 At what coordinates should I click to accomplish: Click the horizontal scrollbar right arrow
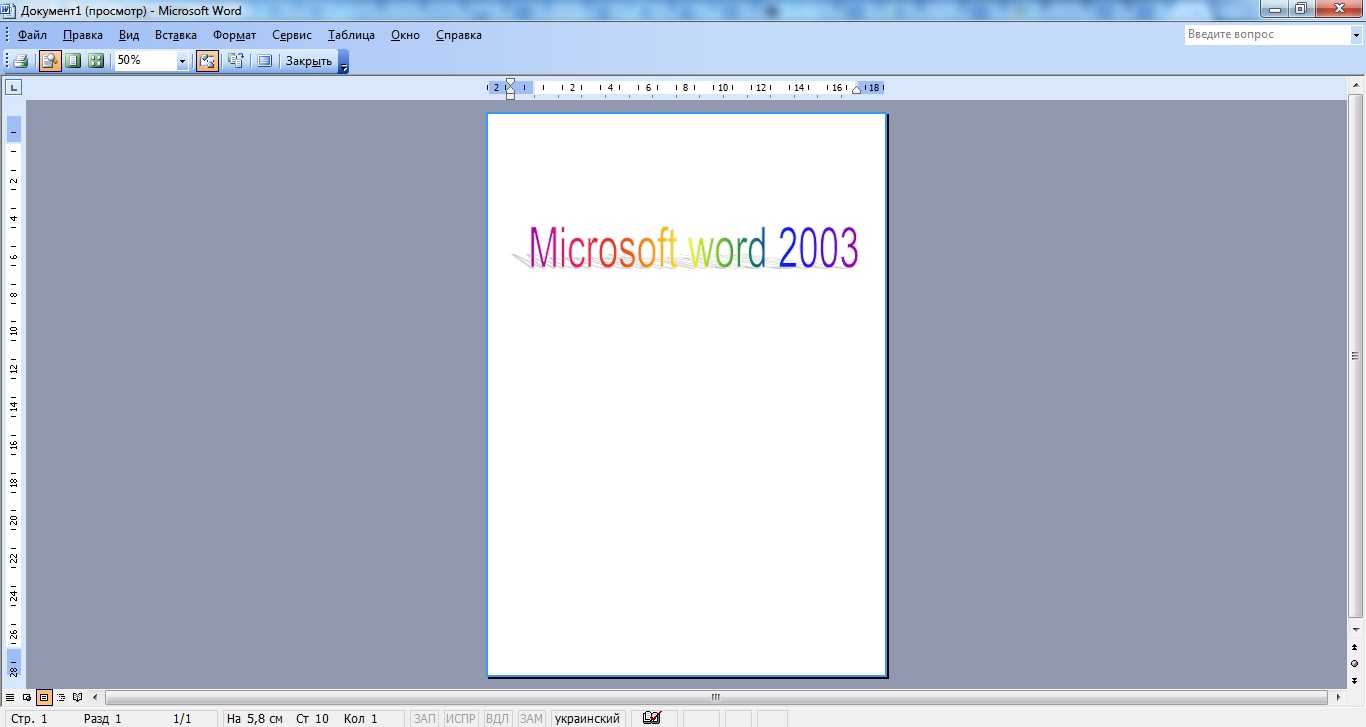click(1338, 697)
